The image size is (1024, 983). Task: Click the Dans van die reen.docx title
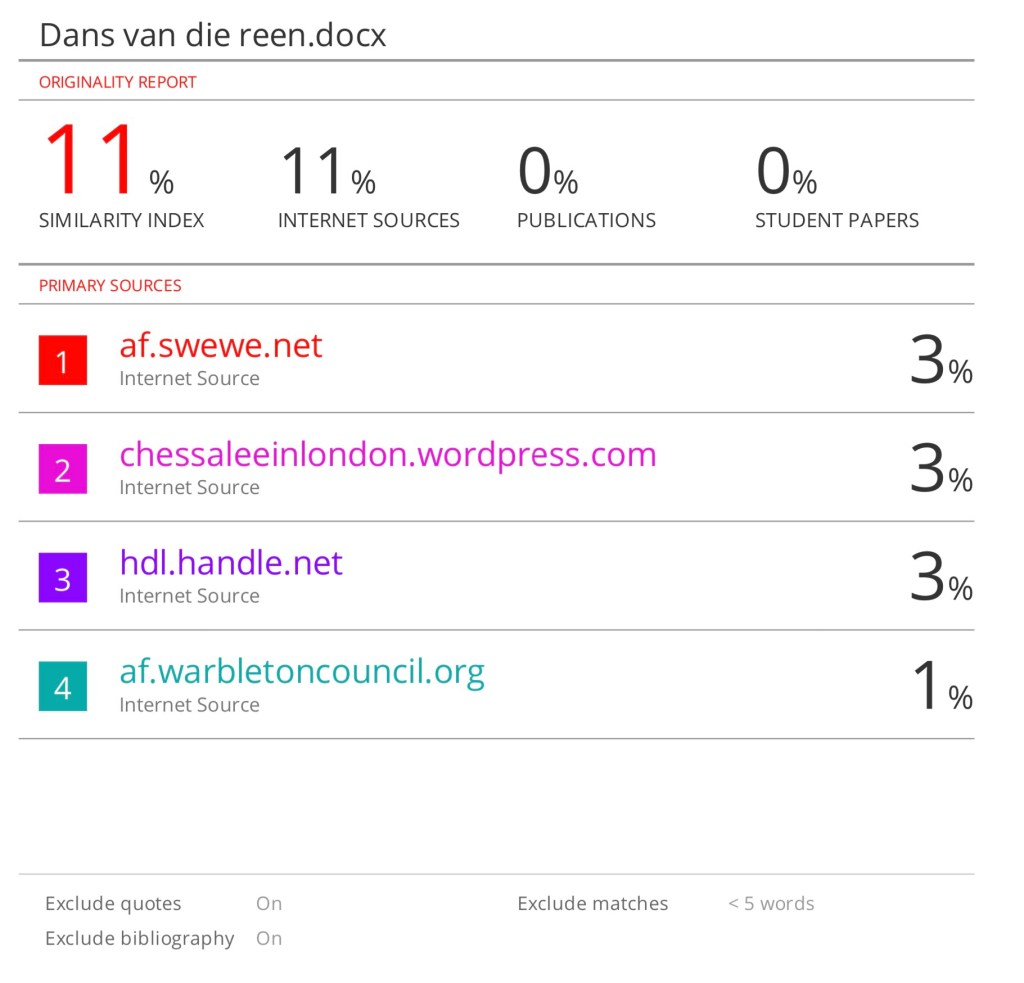coord(212,35)
